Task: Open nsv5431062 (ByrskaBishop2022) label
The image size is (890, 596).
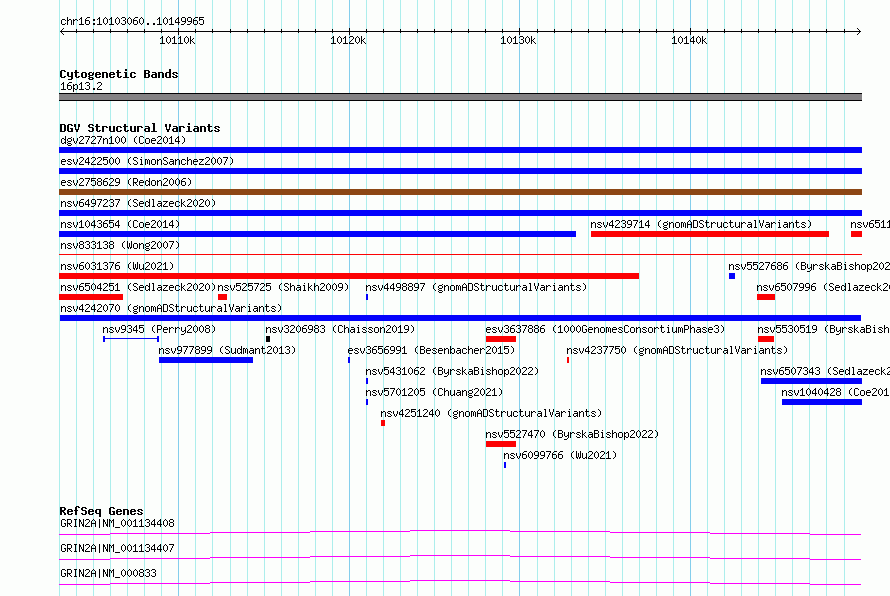Action: pos(452,371)
